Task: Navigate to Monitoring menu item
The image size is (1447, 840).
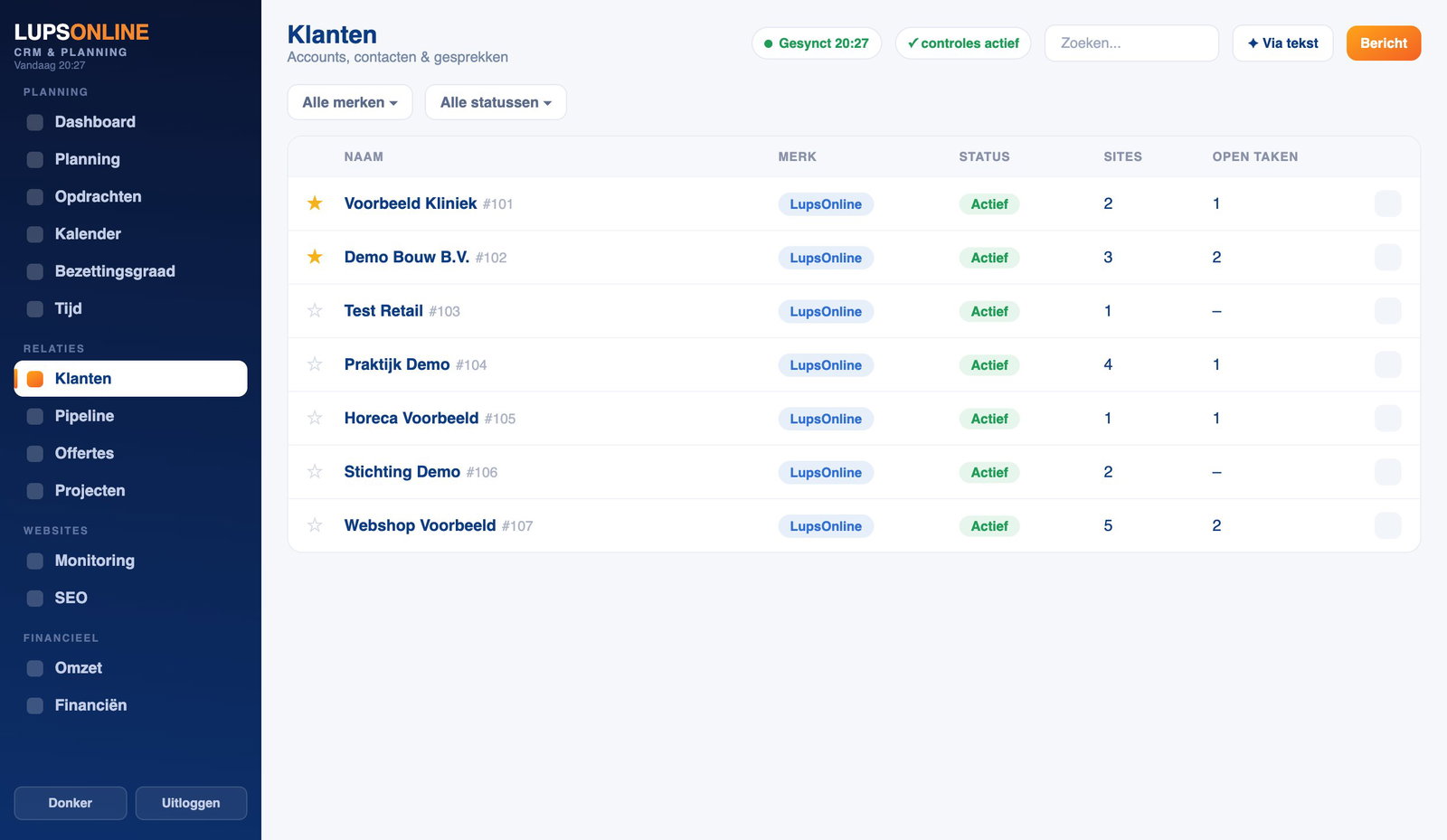Action: [130, 561]
